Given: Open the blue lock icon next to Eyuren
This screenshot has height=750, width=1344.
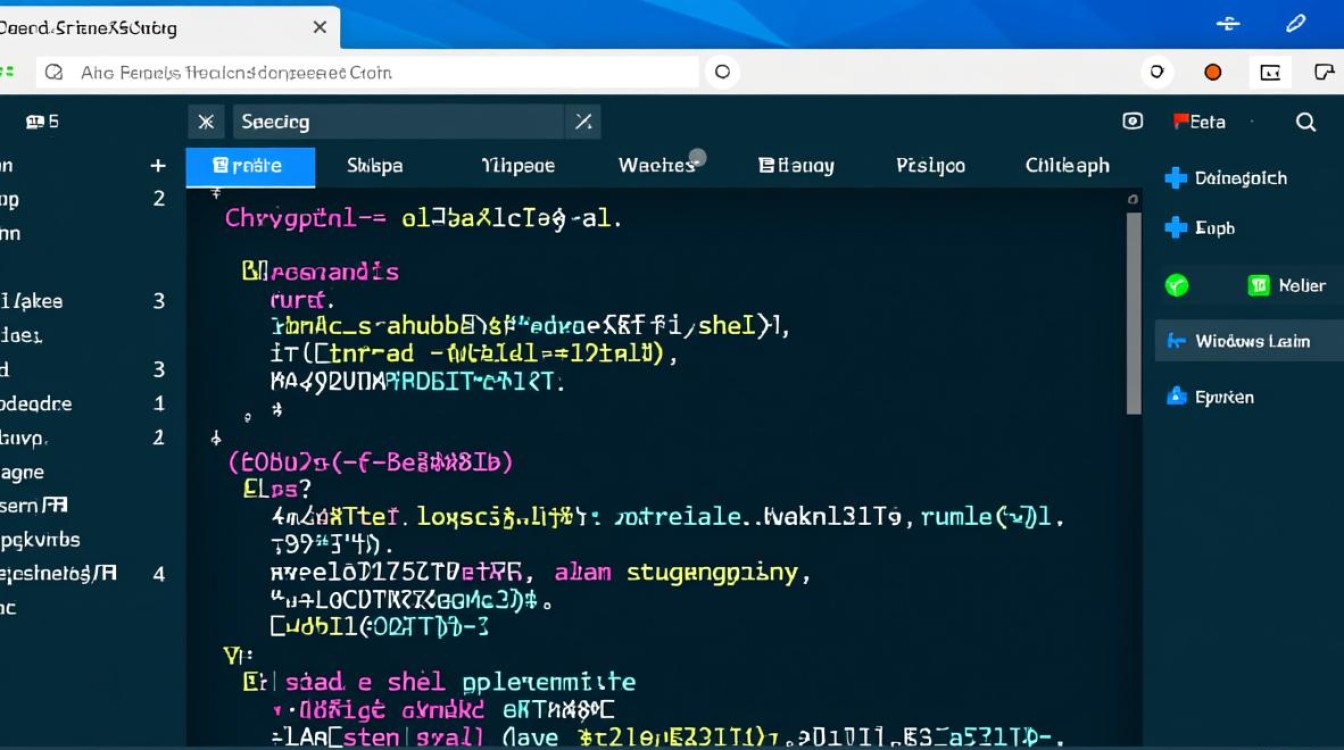Looking at the screenshot, I should [1176, 396].
